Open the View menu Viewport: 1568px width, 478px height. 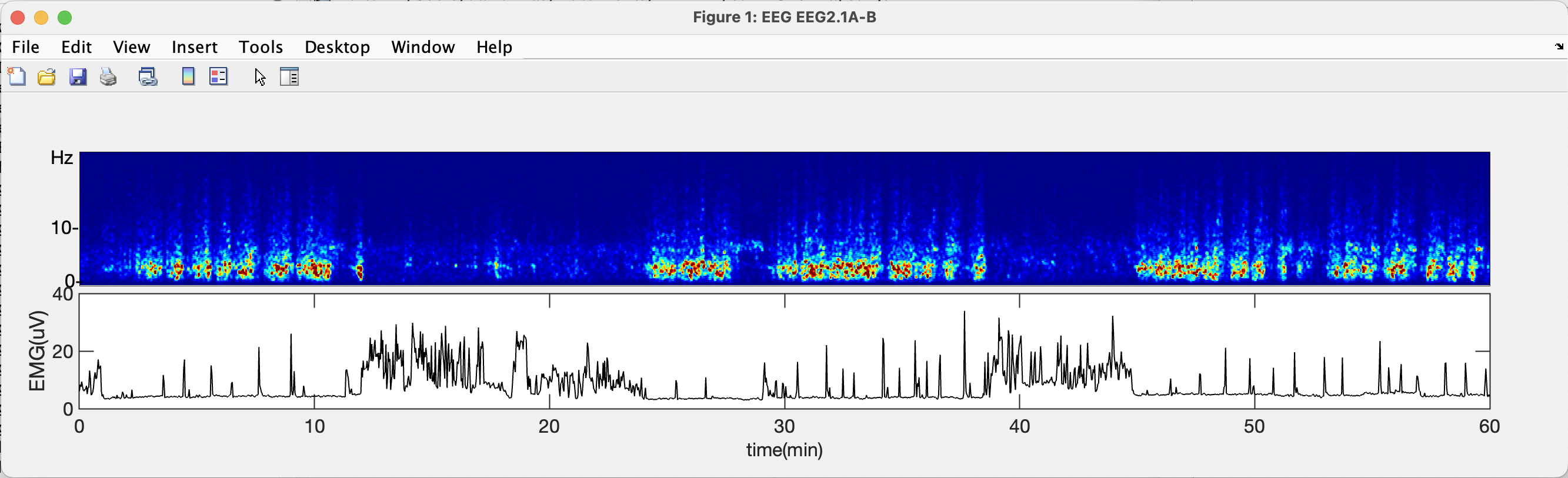point(132,47)
